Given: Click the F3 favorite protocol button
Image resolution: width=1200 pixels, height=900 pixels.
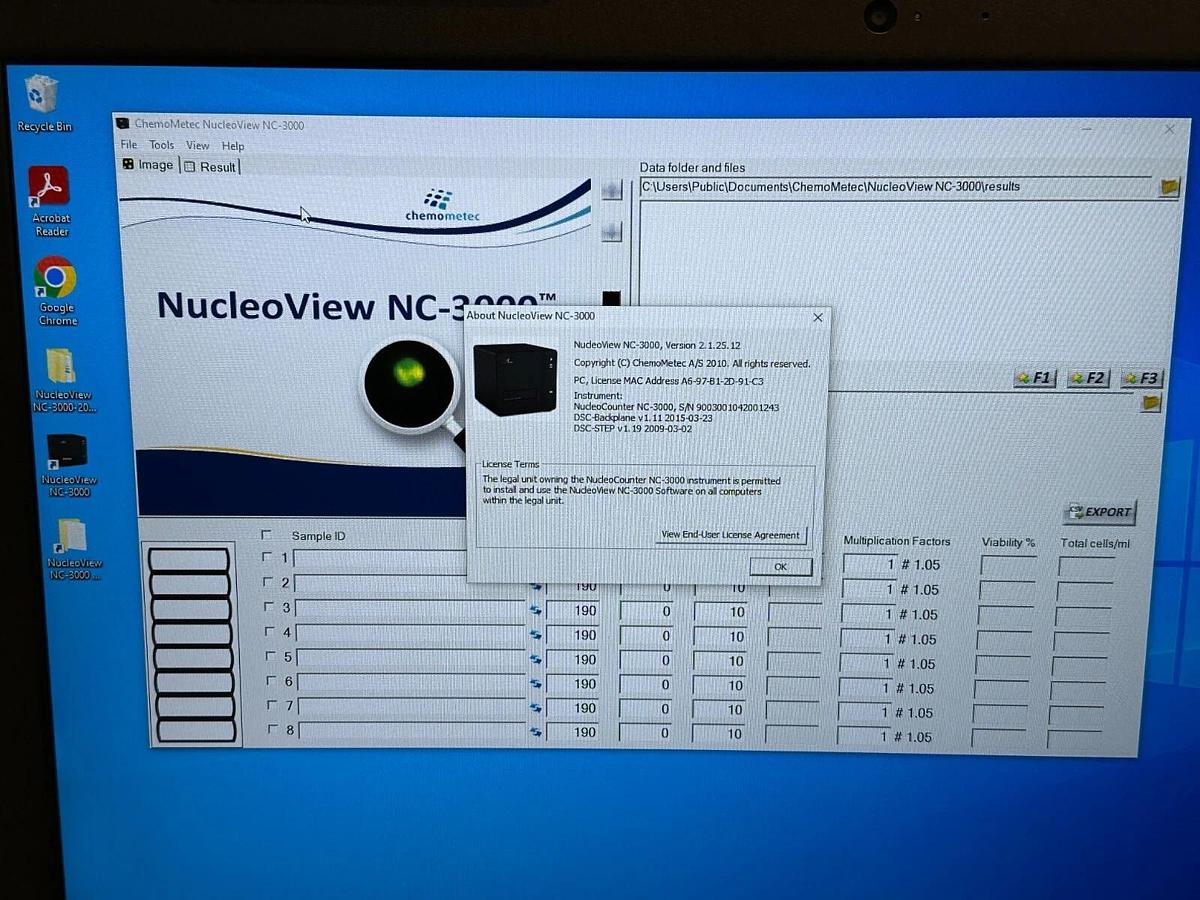Looking at the screenshot, I should (1140, 378).
